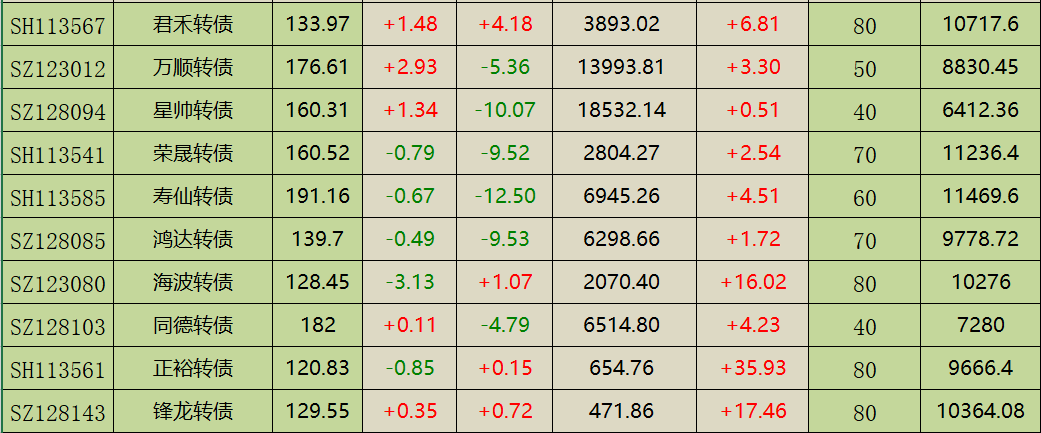Select the 君禾转债 name cell
This screenshot has width=1041, height=433.
(193, 24)
